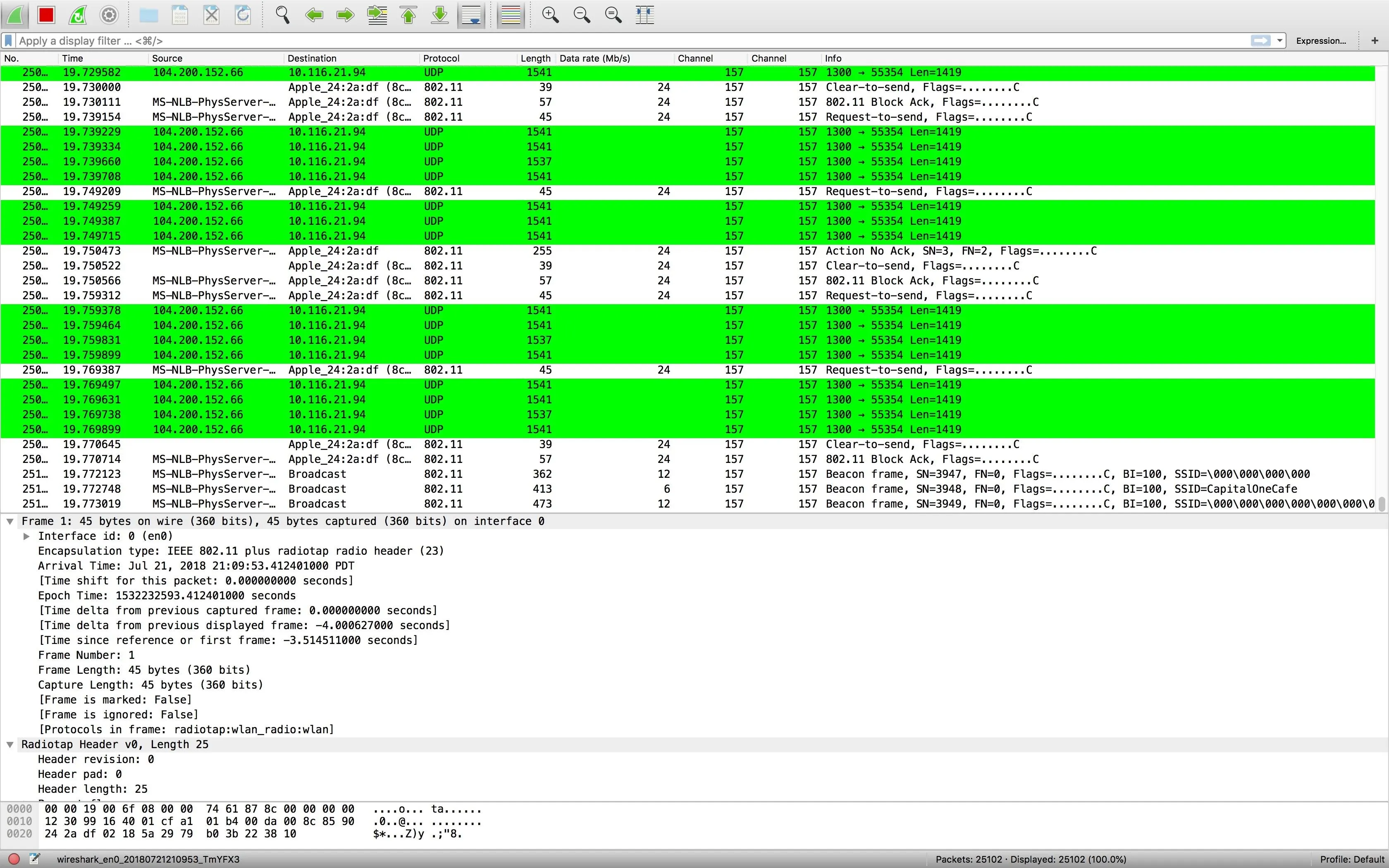Open capture options gear icon

109,15
